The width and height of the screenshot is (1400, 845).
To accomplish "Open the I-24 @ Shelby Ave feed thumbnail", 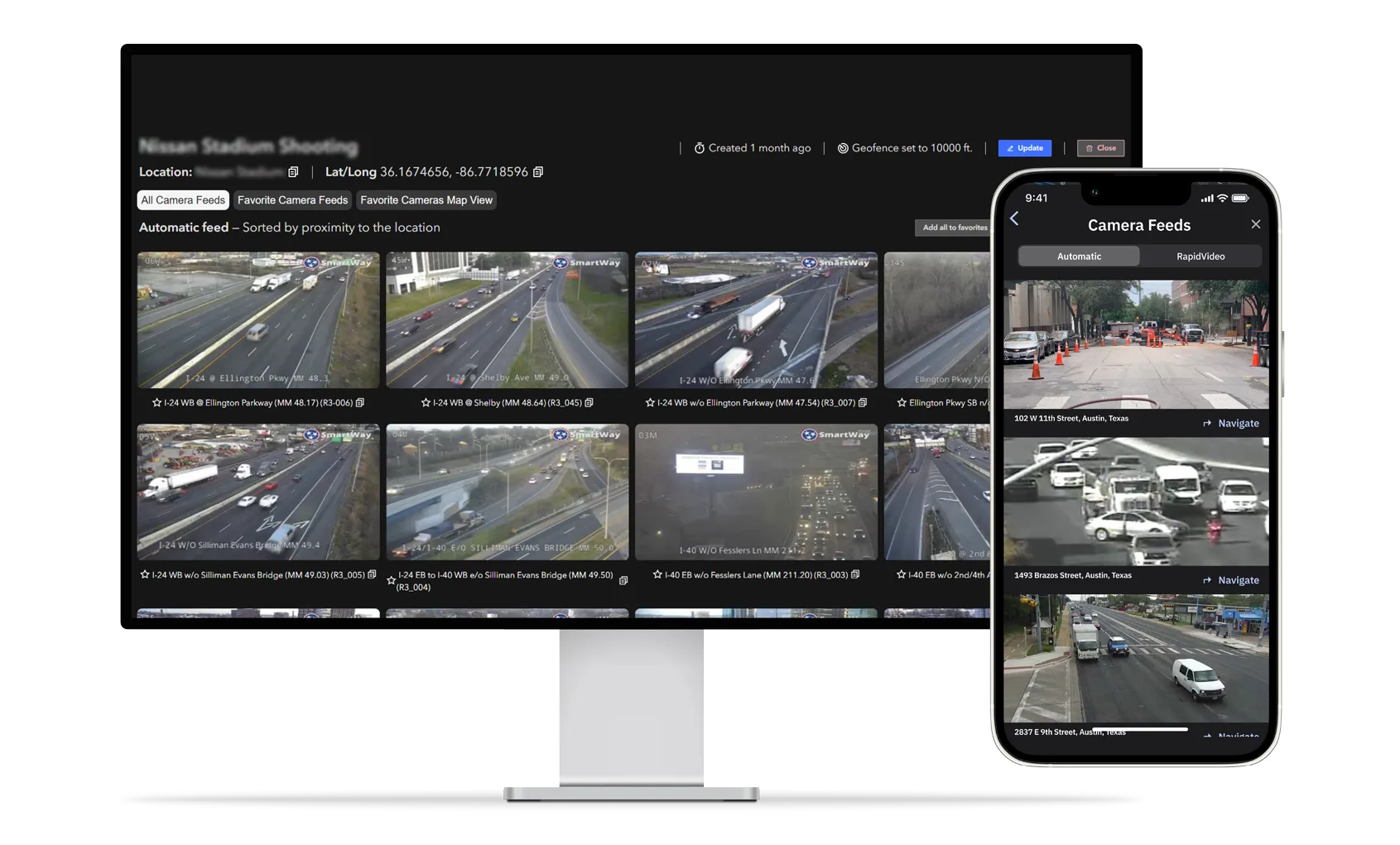I will [508, 320].
